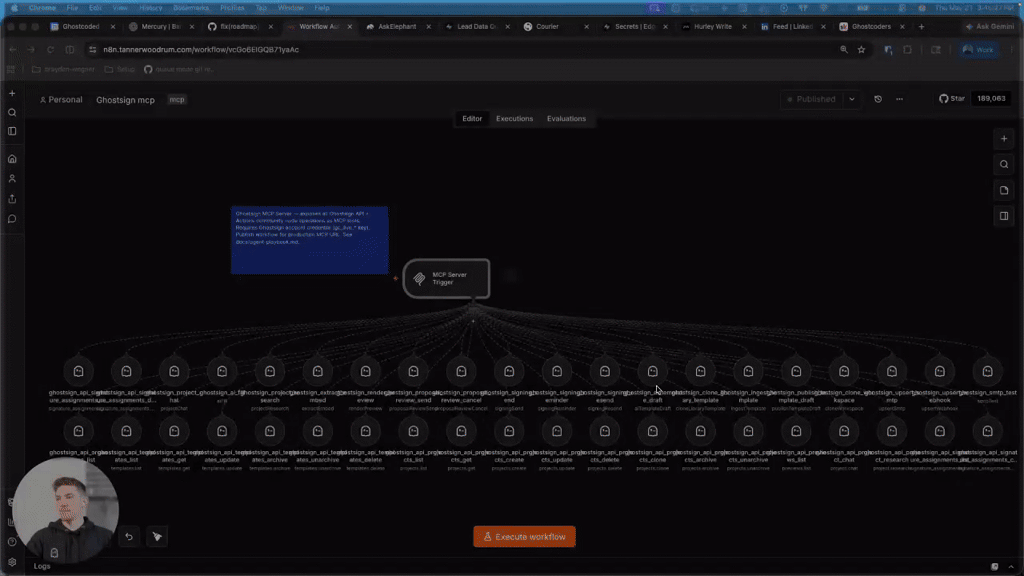Image resolution: width=1024 pixels, height=576 pixels.
Task: Open the Lead Data browser tab
Action: (476, 27)
